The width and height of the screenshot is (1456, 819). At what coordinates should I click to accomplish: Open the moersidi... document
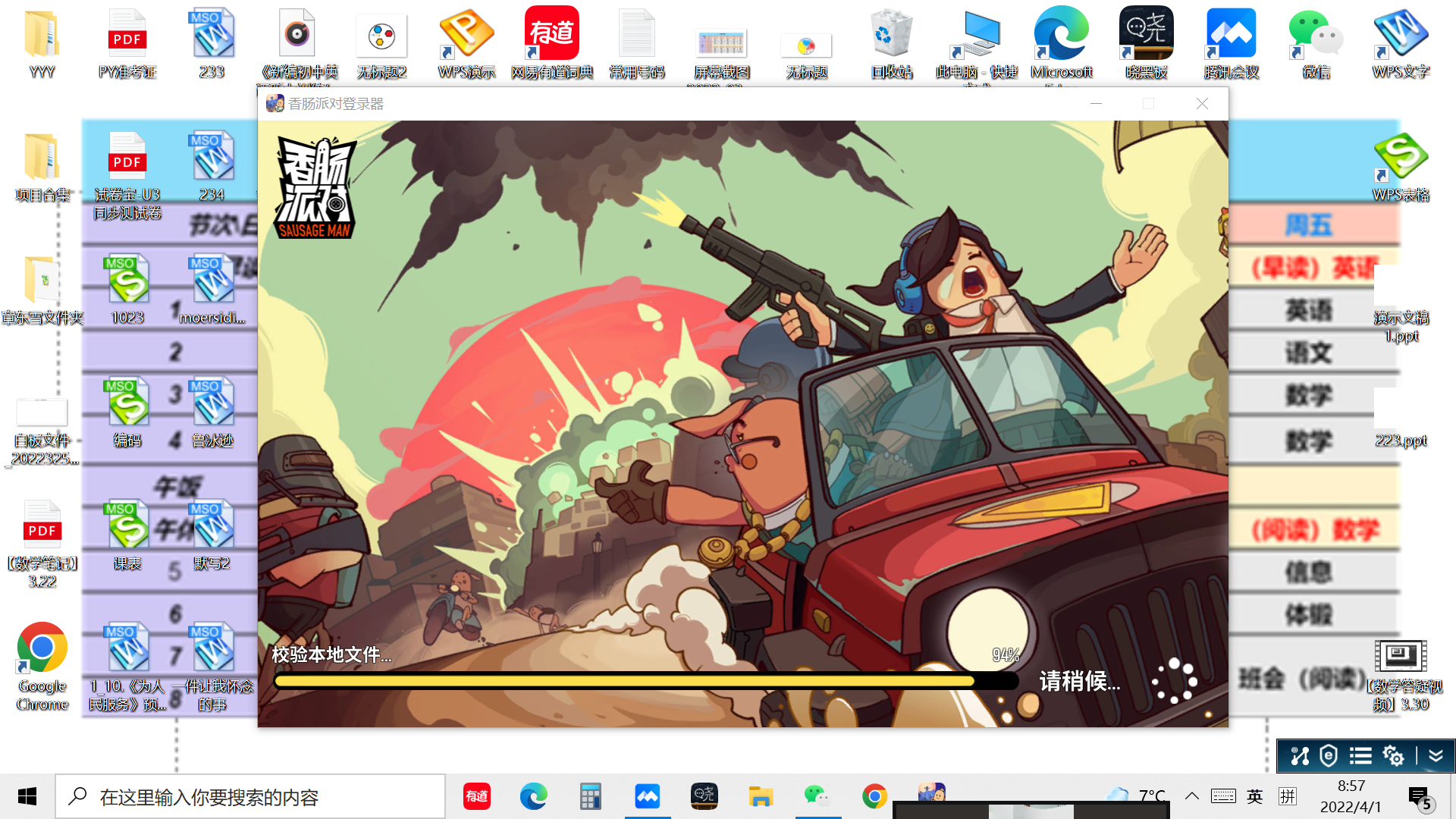pyautogui.click(x=212, y=290)
